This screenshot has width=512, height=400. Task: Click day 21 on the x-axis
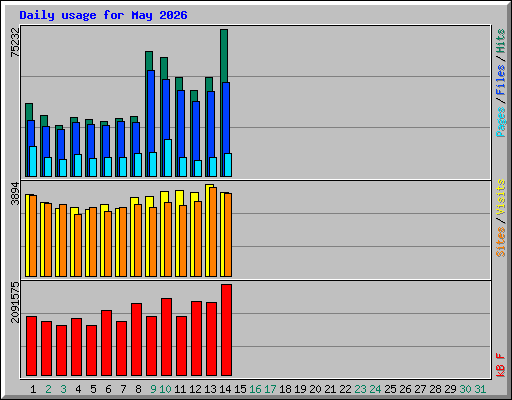330,389
